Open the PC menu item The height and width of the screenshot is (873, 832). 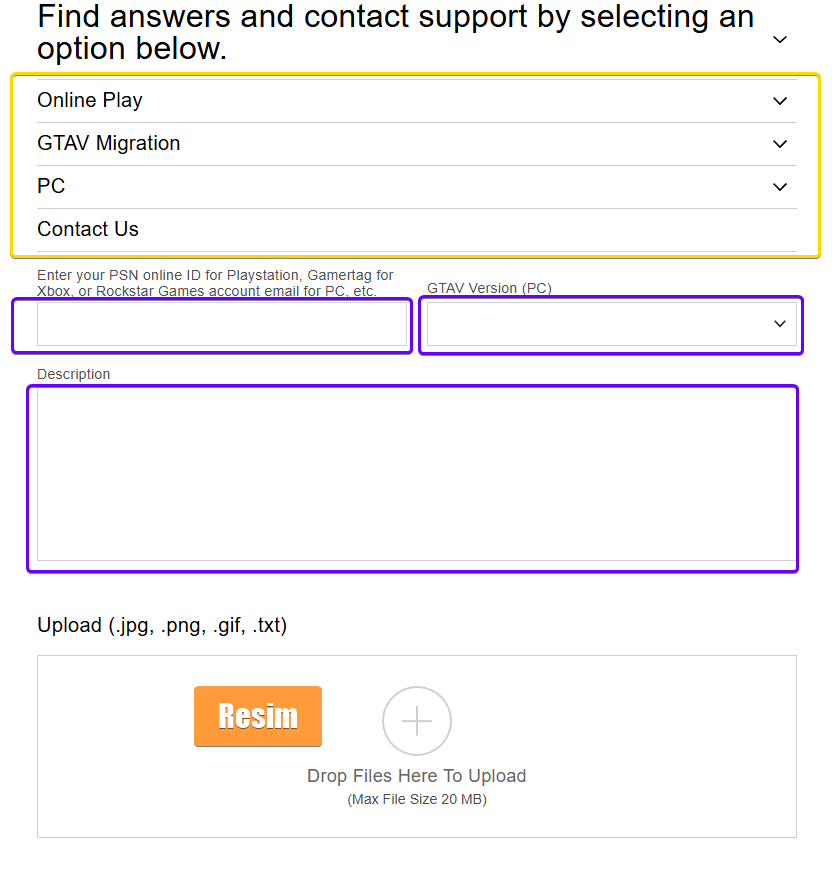click(x=51, y=186)
